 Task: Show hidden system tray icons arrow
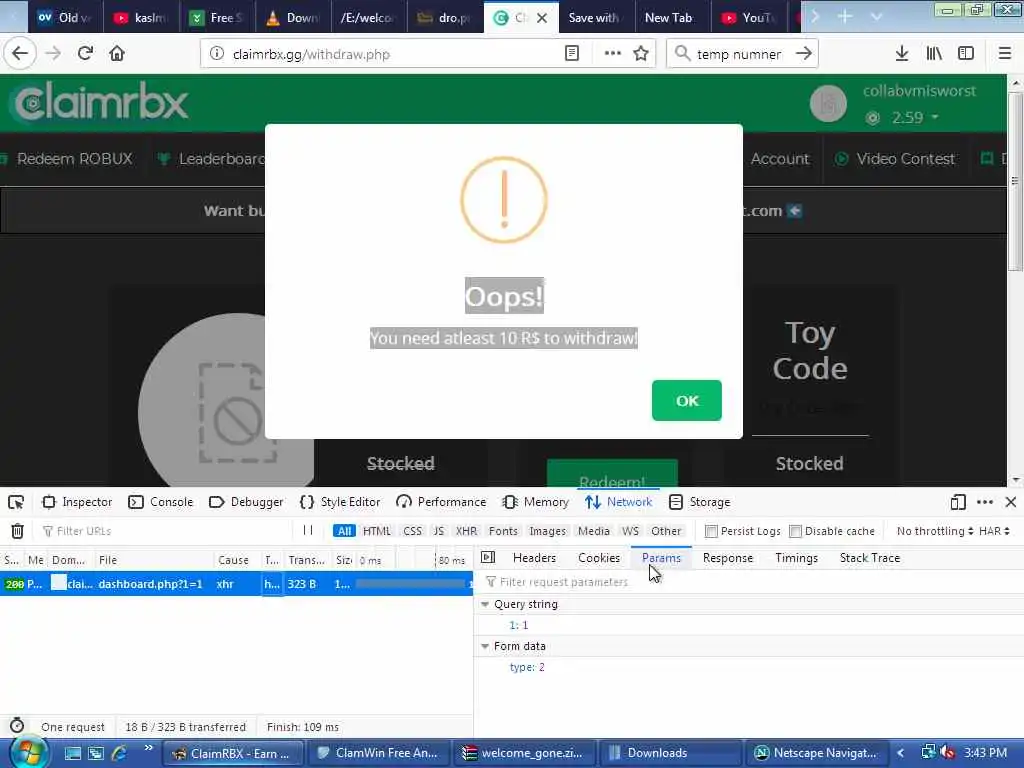point(901,753)
